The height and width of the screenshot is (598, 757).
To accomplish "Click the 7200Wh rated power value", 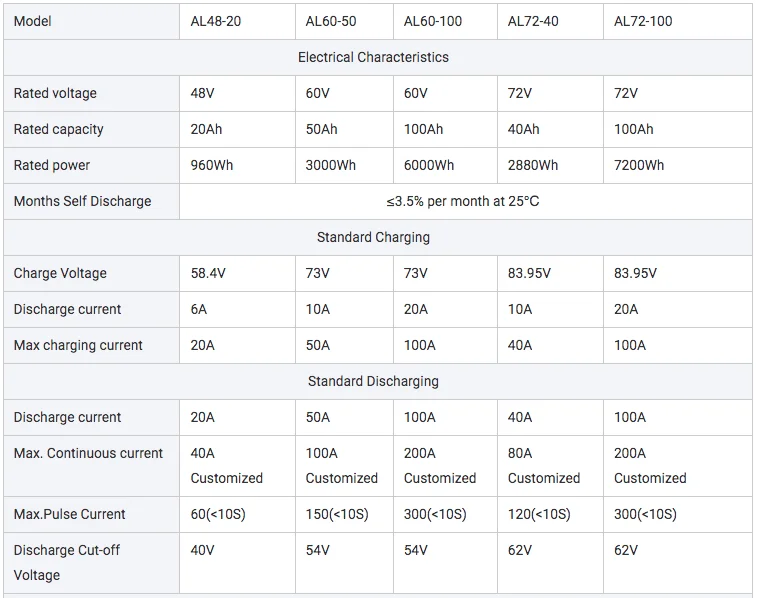I will tap(639, 165).
